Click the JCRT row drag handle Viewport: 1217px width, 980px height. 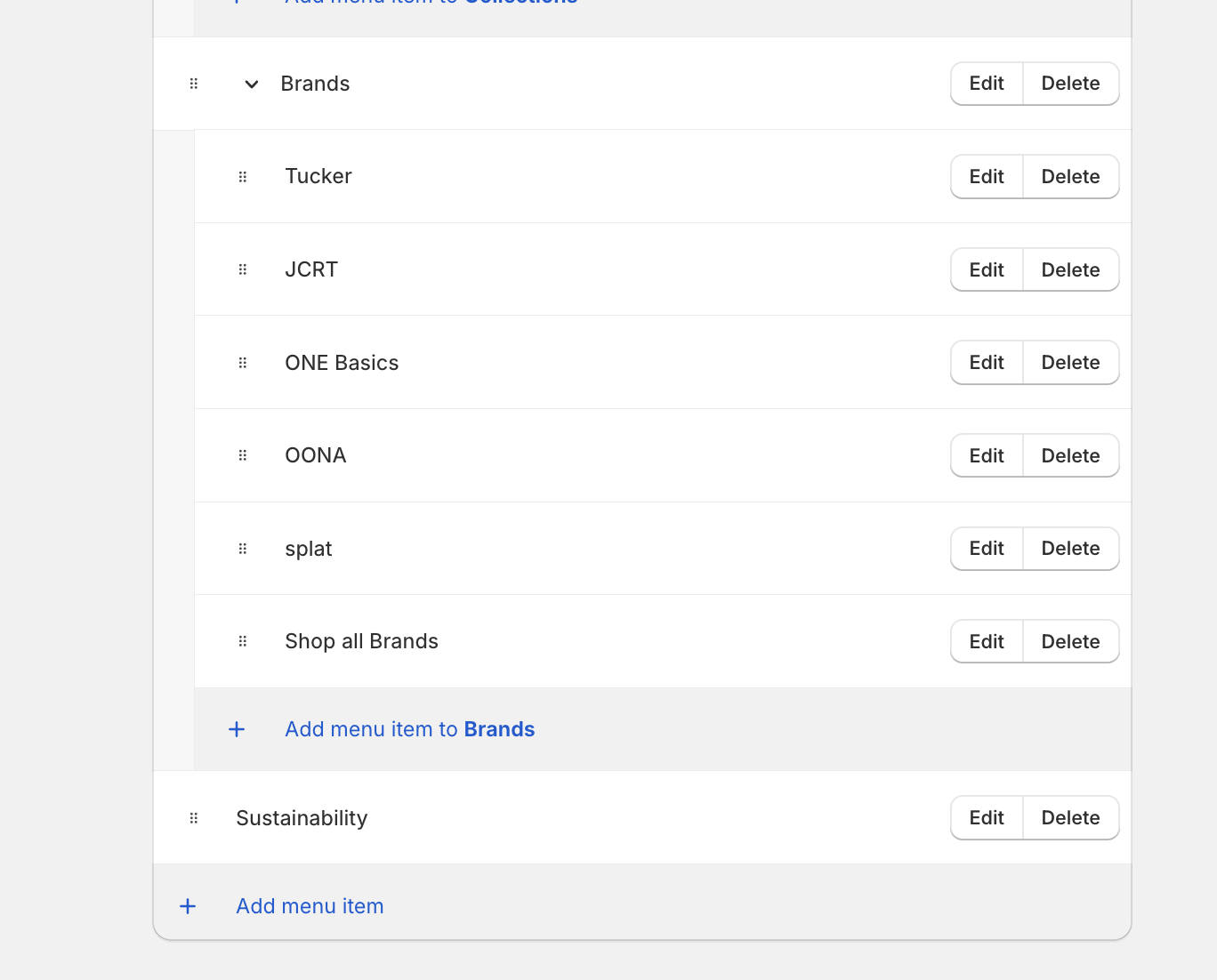[x=243, y=269]
